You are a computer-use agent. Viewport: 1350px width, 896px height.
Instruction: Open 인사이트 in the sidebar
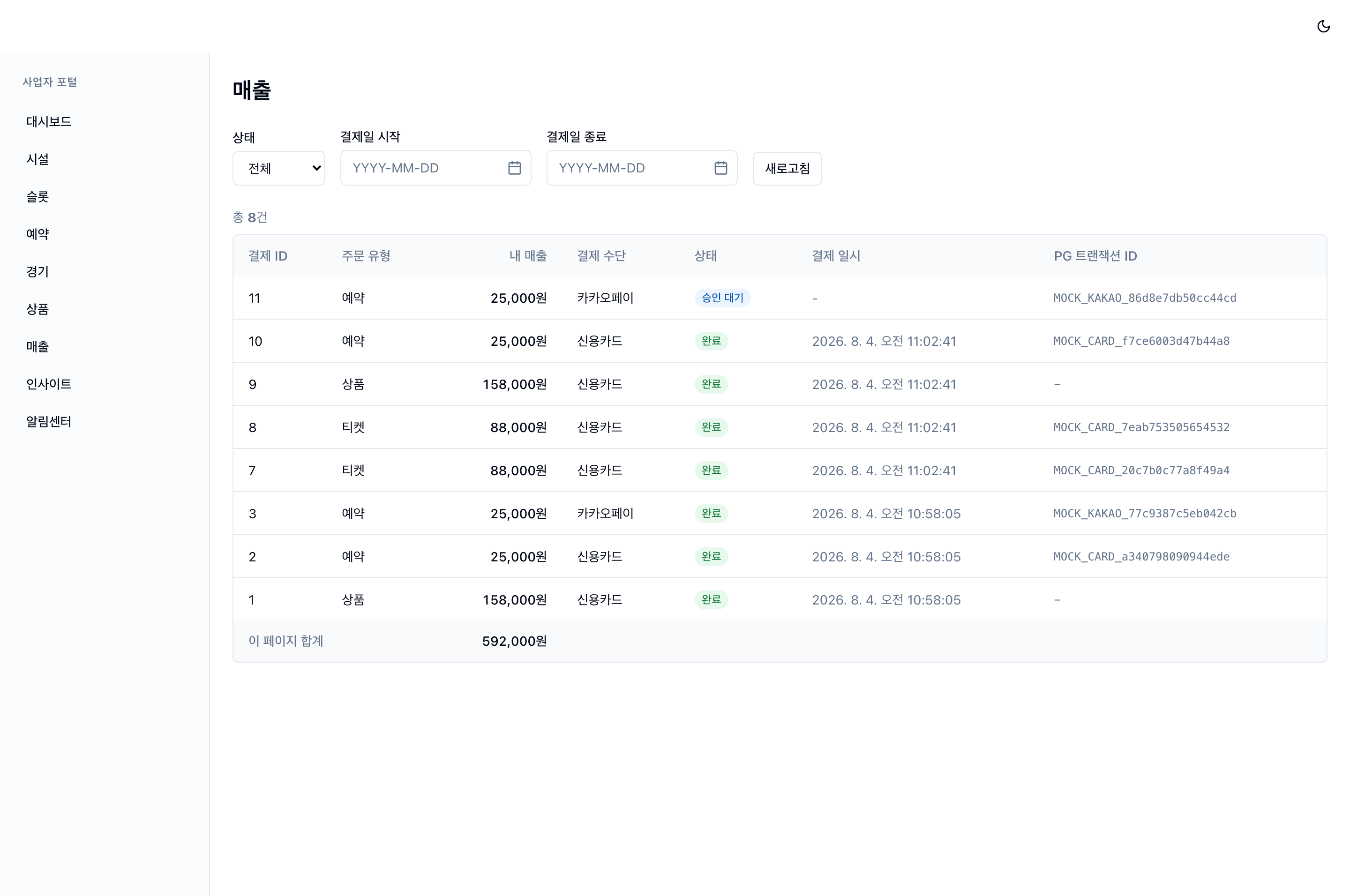pos(49,384)
